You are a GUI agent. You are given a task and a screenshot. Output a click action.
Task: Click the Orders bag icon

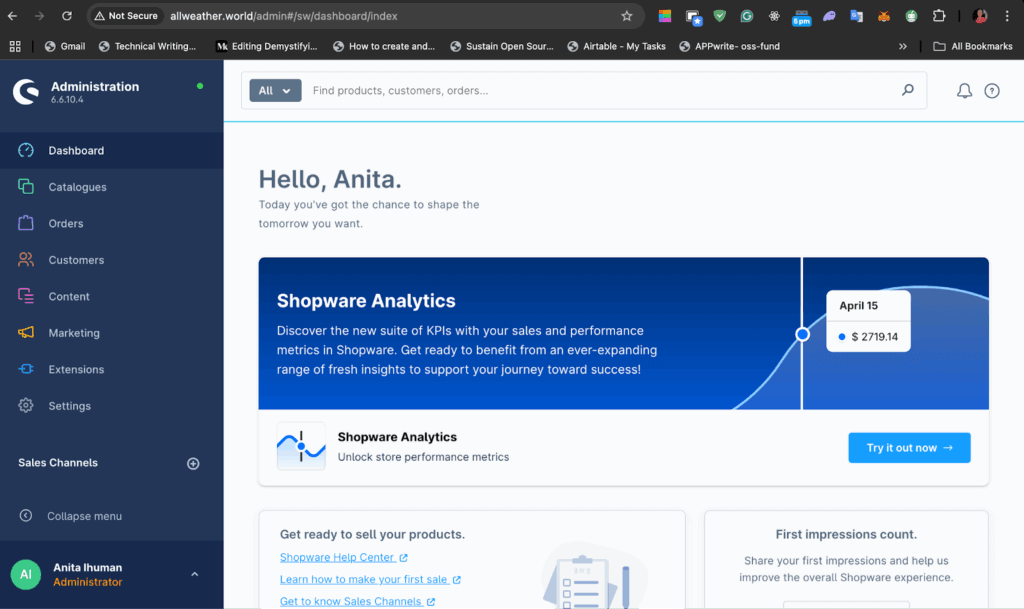click(x=25, y=223)
